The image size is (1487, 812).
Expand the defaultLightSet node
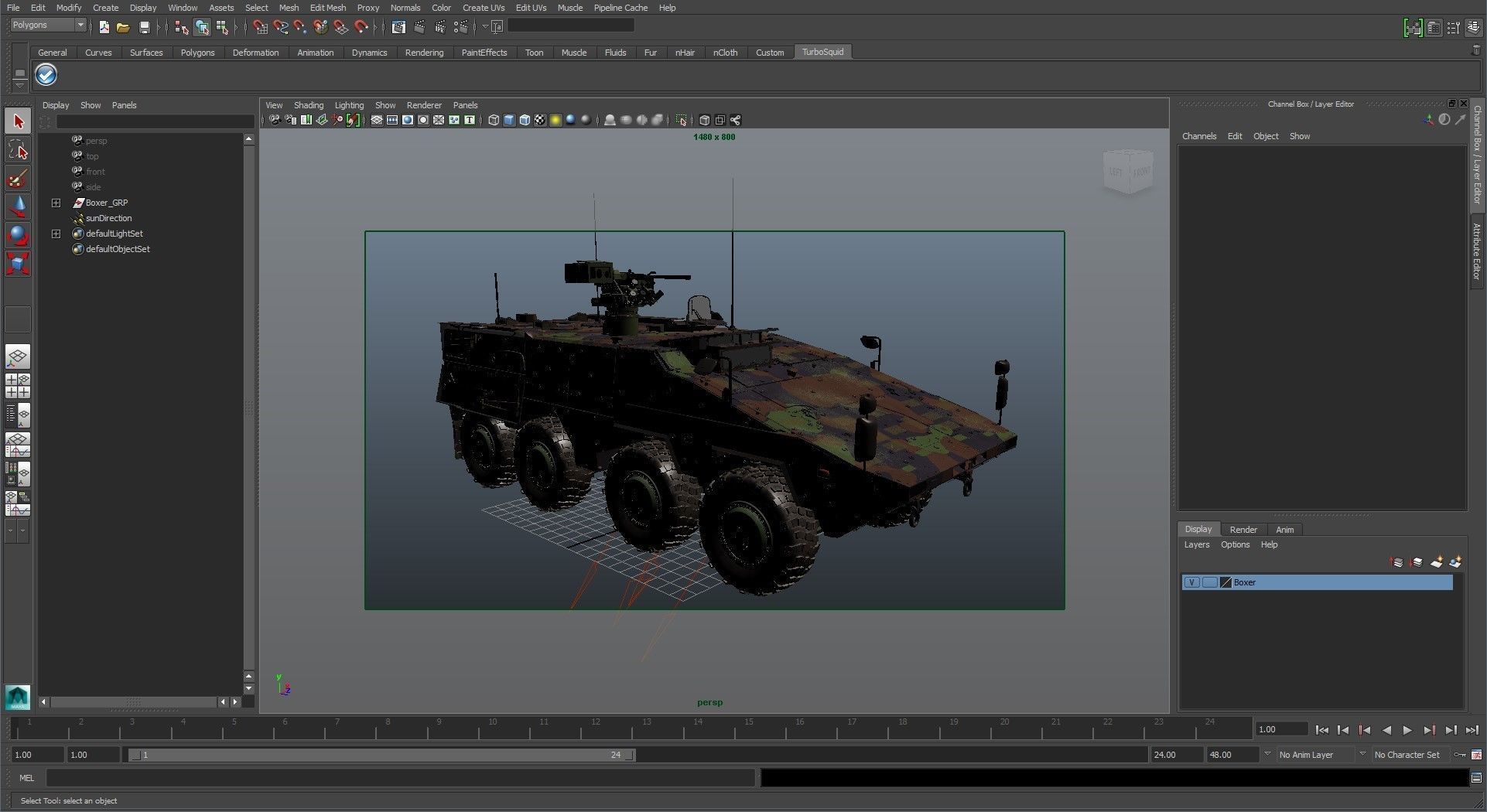(x=56, y=234)
